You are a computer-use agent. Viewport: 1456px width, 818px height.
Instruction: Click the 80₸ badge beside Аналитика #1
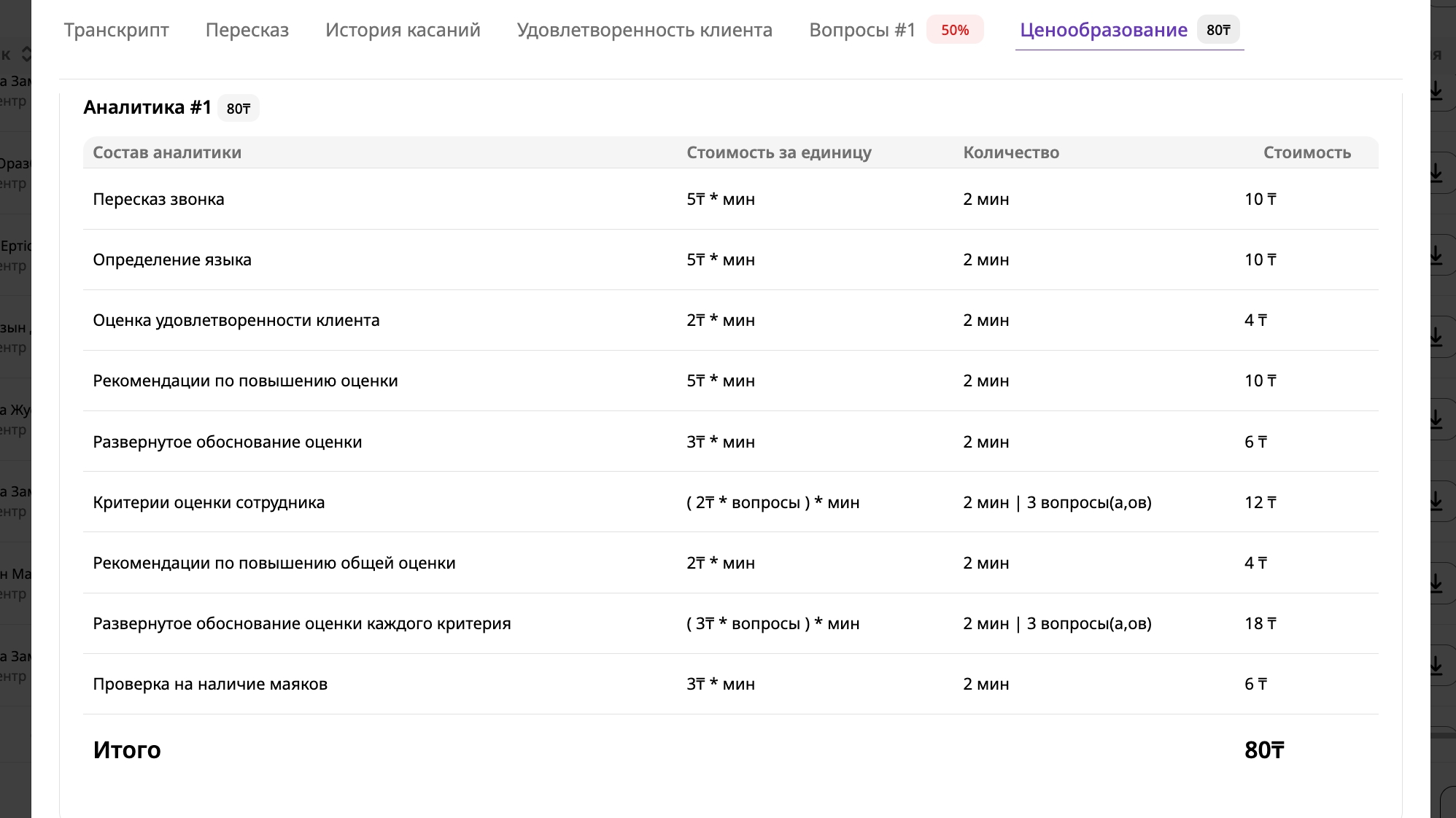(x=238, y=109)
